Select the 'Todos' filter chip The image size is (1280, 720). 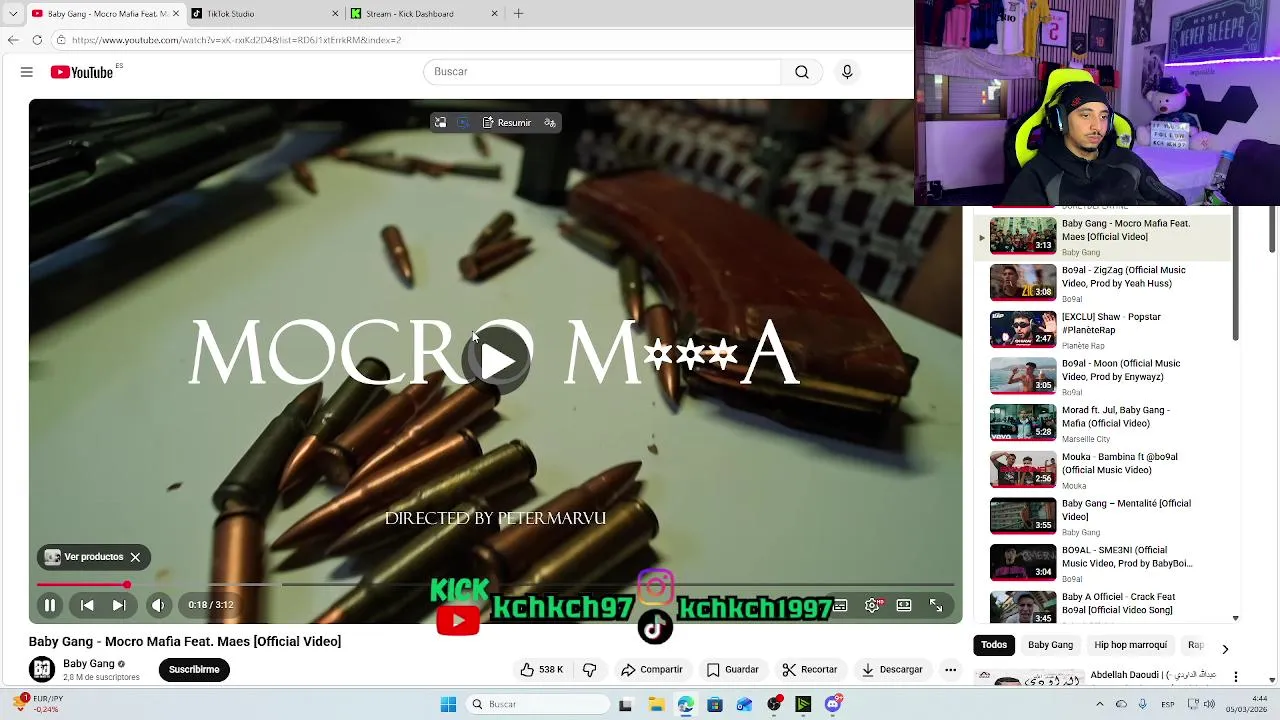994,645
